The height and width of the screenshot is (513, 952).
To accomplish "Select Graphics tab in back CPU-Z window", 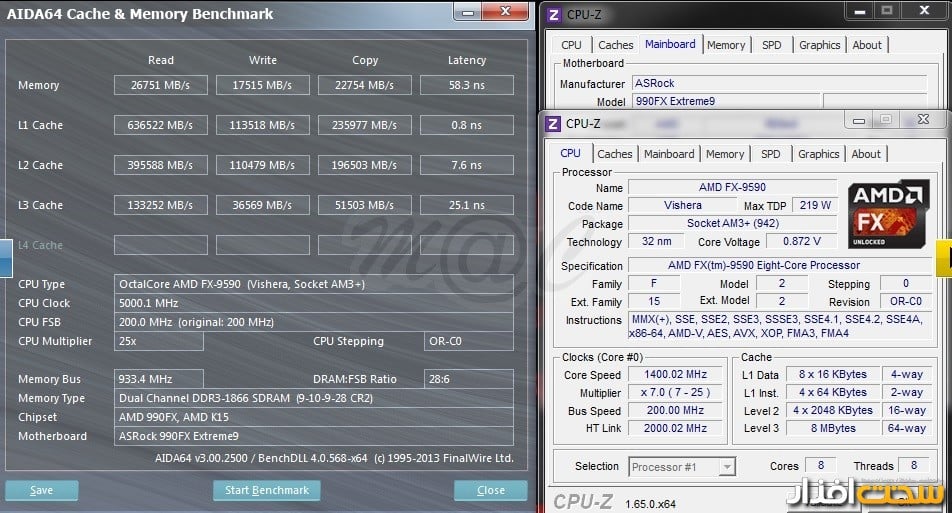I will point(820,45).
